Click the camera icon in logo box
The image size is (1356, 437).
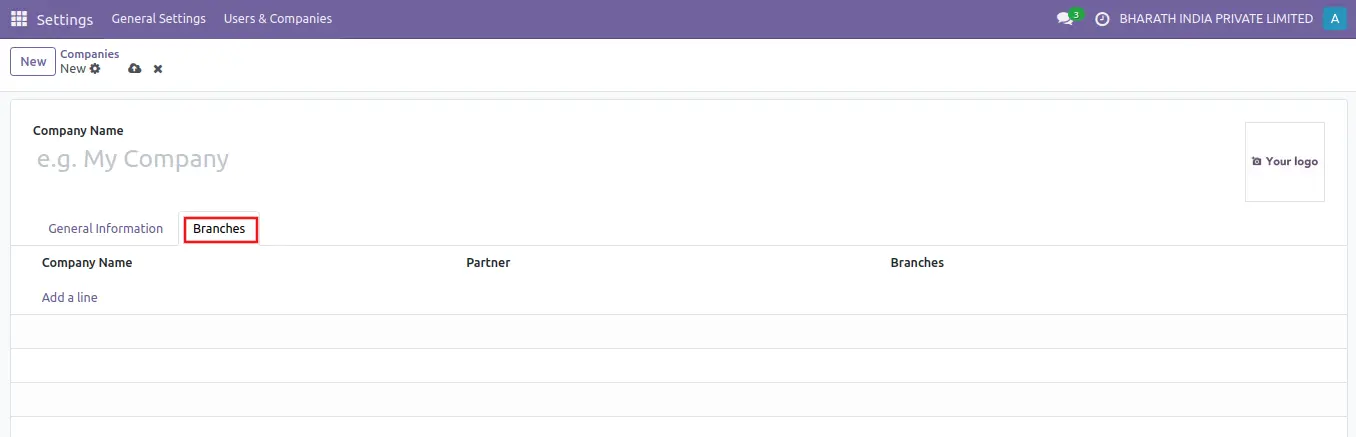tap(1257, 161)
